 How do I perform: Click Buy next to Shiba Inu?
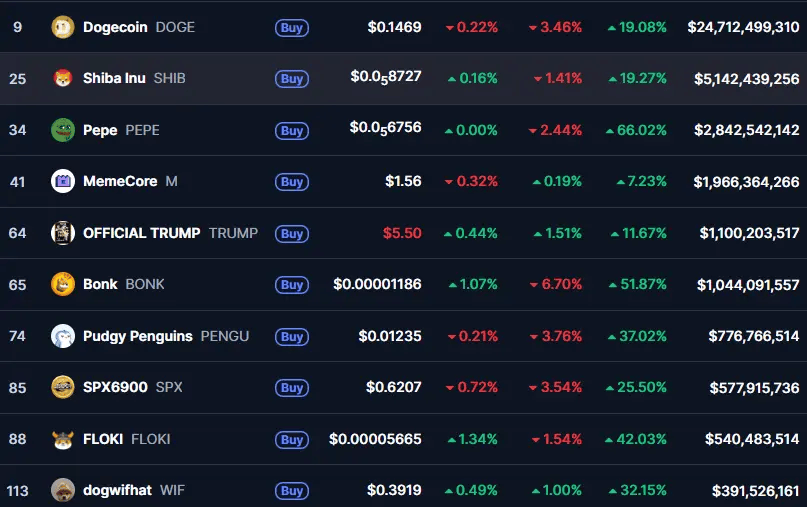coord(292,78)
